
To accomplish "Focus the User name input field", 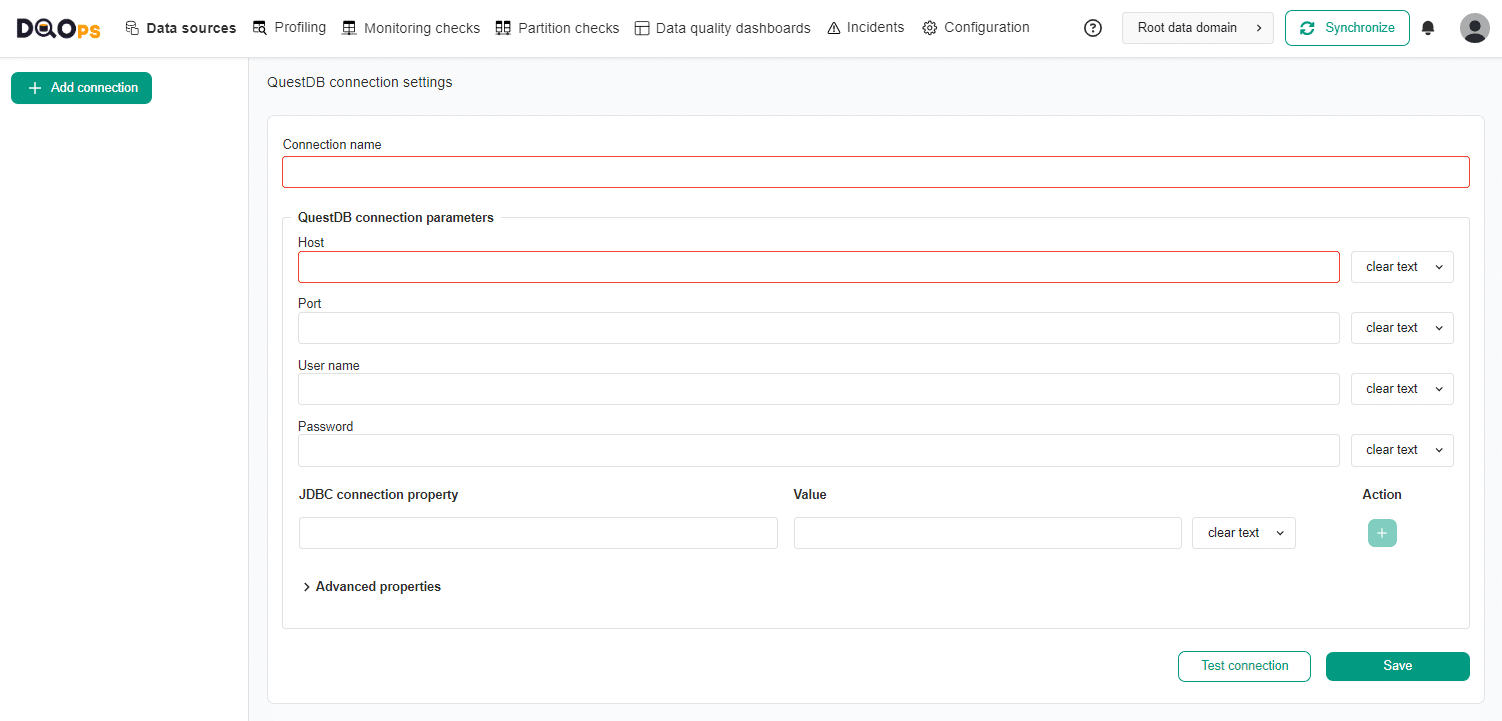I will pyautogui.click(x=819, y=389).
